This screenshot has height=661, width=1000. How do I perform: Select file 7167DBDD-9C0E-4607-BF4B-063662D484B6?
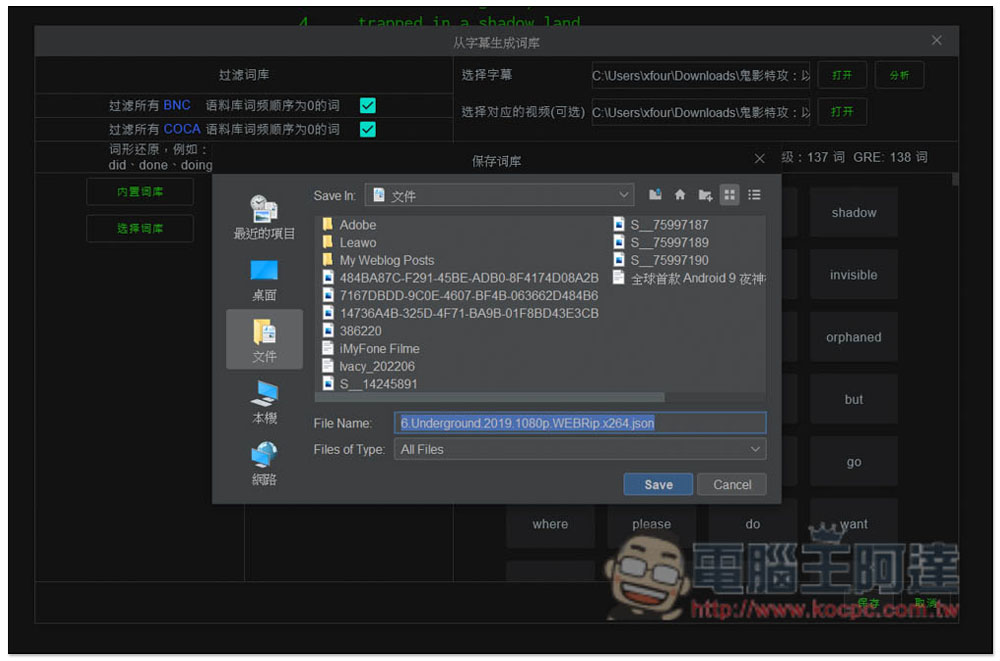[460, 295]
